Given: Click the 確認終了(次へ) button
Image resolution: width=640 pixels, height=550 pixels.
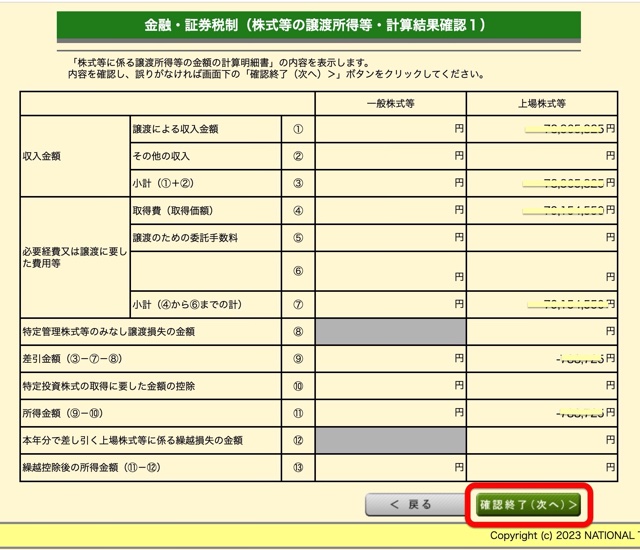Looking at the screenshot, I should click(x=529, y=504).
